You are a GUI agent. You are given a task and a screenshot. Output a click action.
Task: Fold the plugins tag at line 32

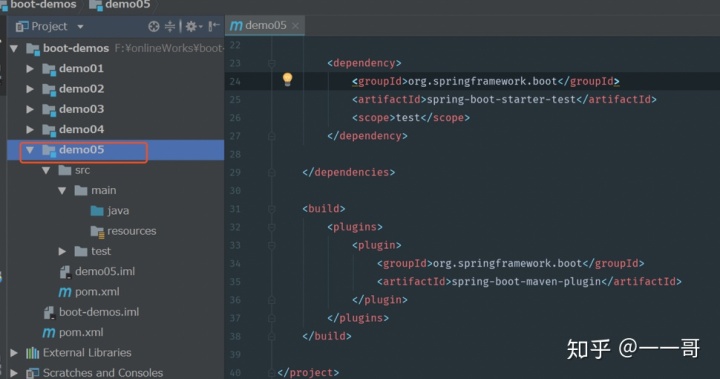point(271,227)
